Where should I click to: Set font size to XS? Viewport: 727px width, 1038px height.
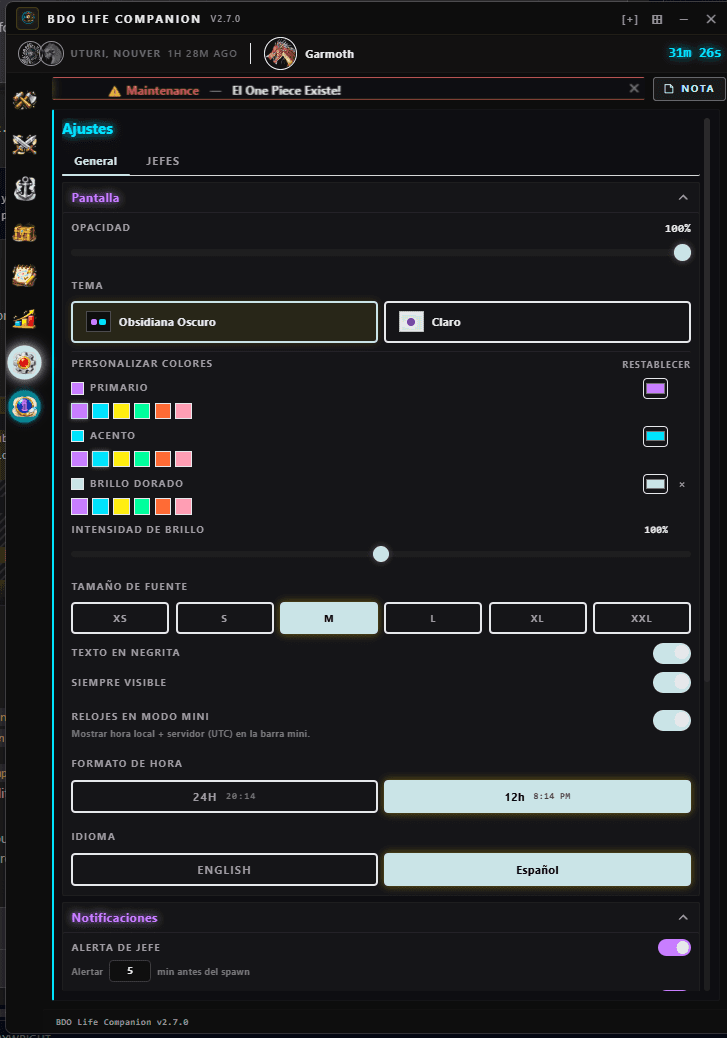click(x=120, y=618)
